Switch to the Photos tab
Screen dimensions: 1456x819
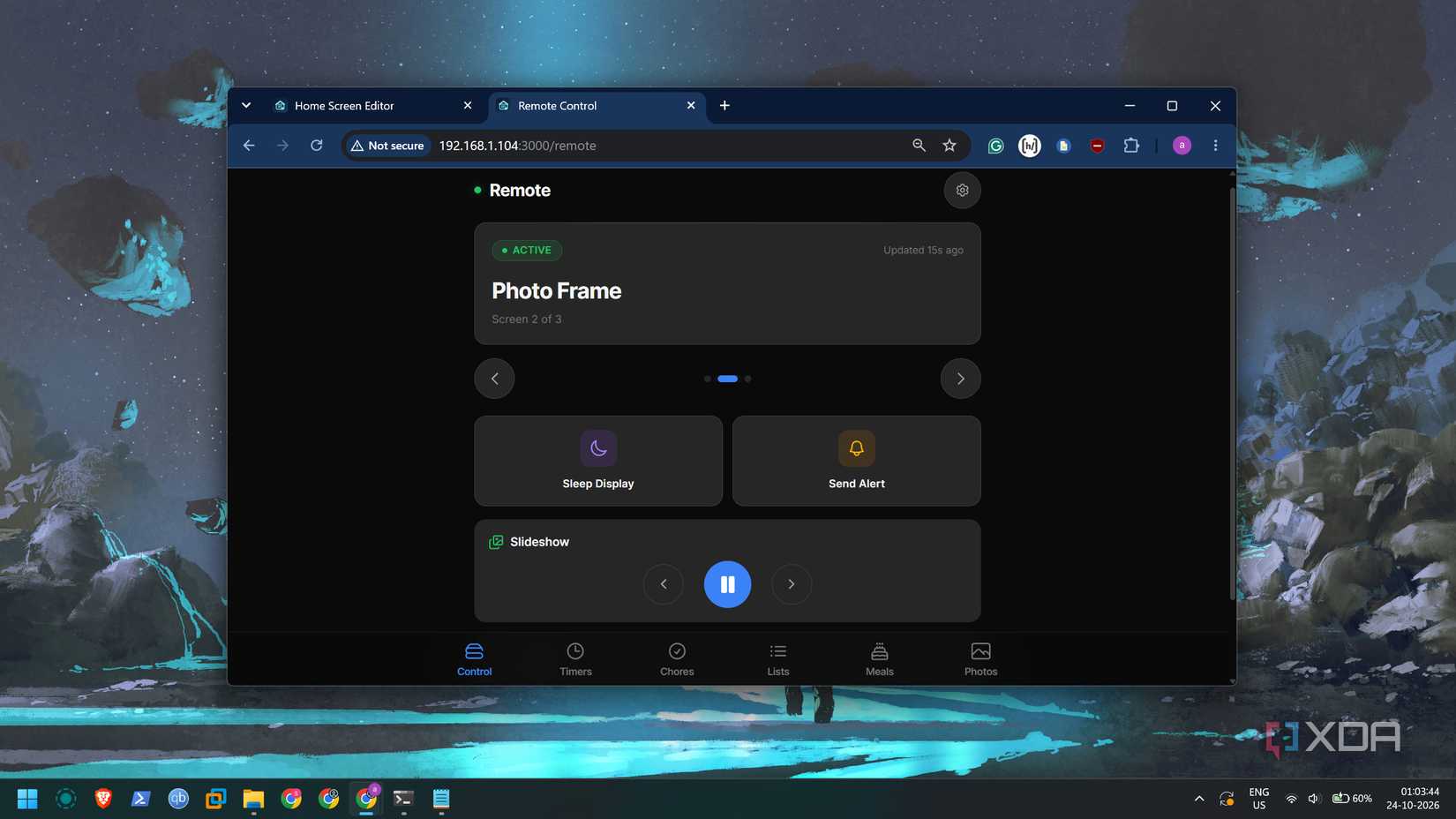coord(980,659)
